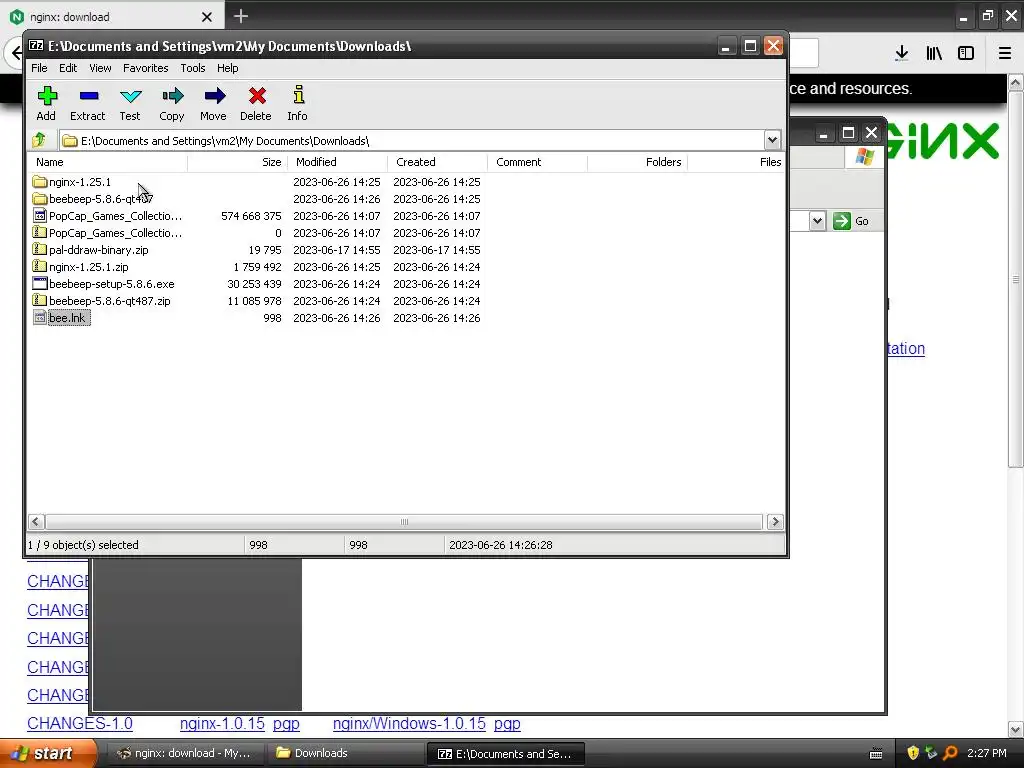Expand the Explorer address bar dropdown
Viewport: 1024px width, 768px height.
[817, 221]
